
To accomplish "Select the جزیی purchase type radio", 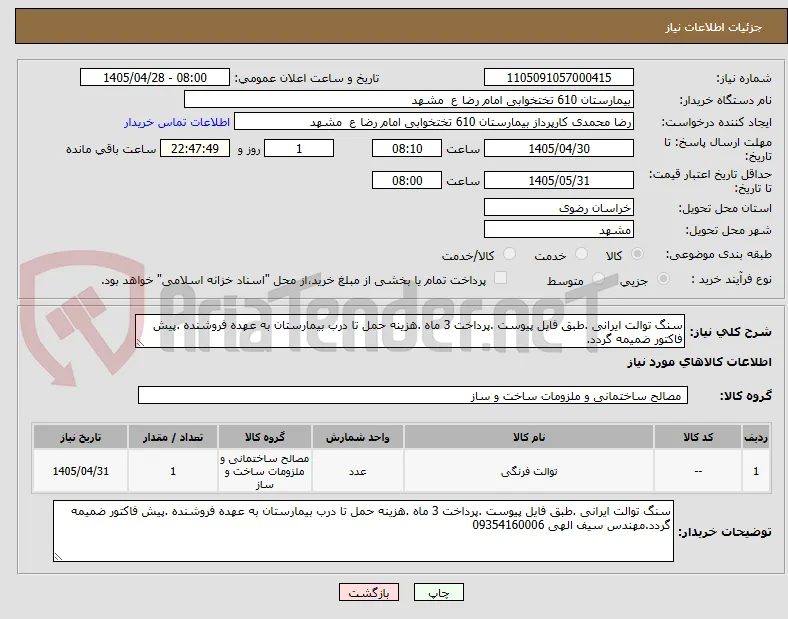I will click(x=663, y=279).
